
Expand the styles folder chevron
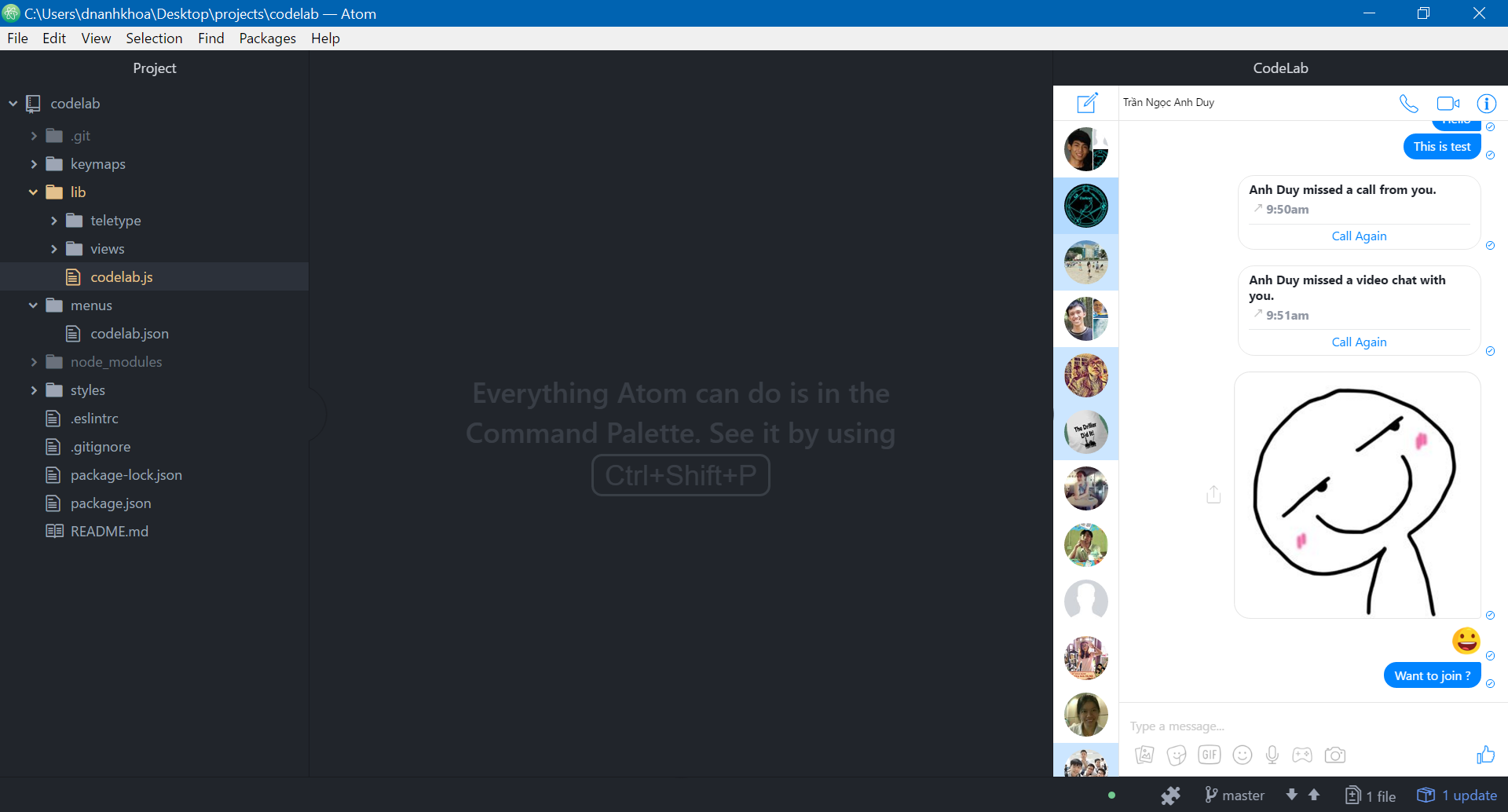pos(34,390)
